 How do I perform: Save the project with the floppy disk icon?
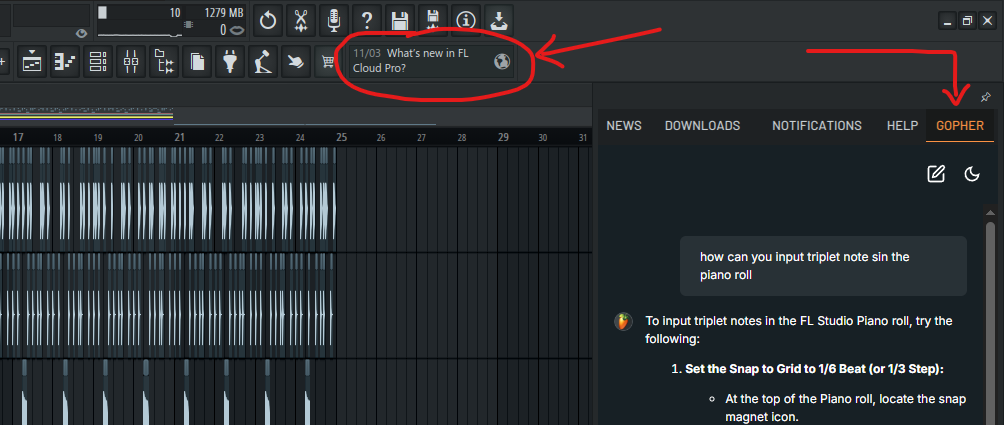point(400,21)
